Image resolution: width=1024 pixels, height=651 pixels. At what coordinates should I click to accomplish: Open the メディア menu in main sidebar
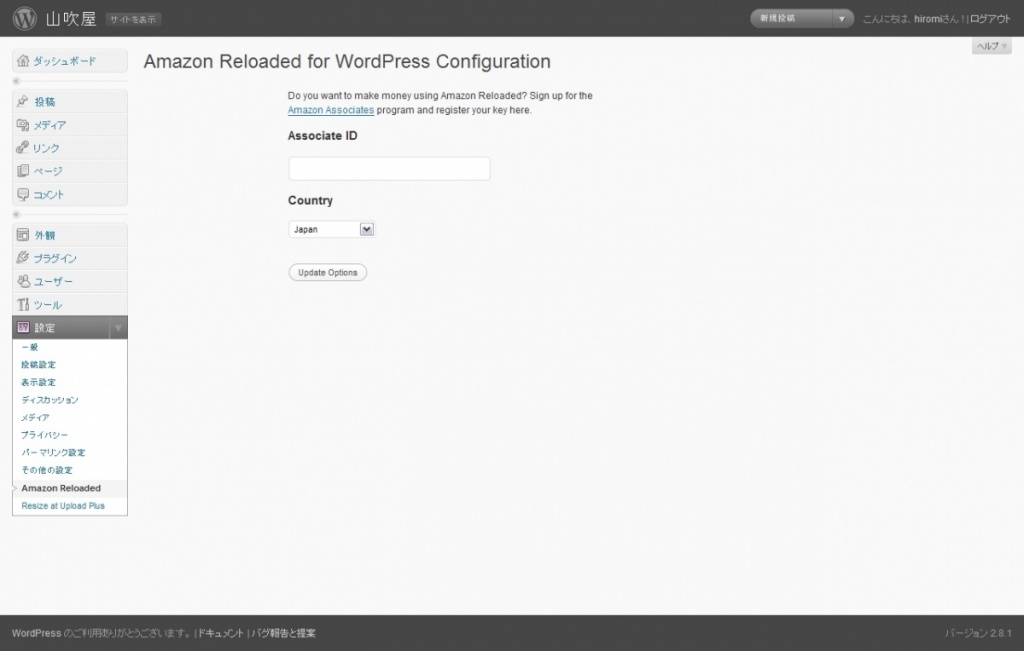tap(50, 125)
